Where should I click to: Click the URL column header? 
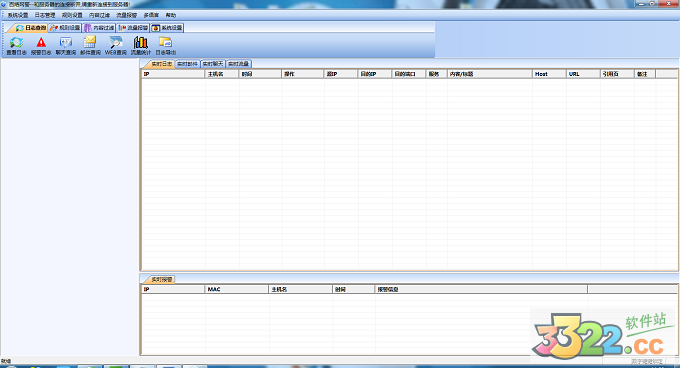[x=583, y=74]
